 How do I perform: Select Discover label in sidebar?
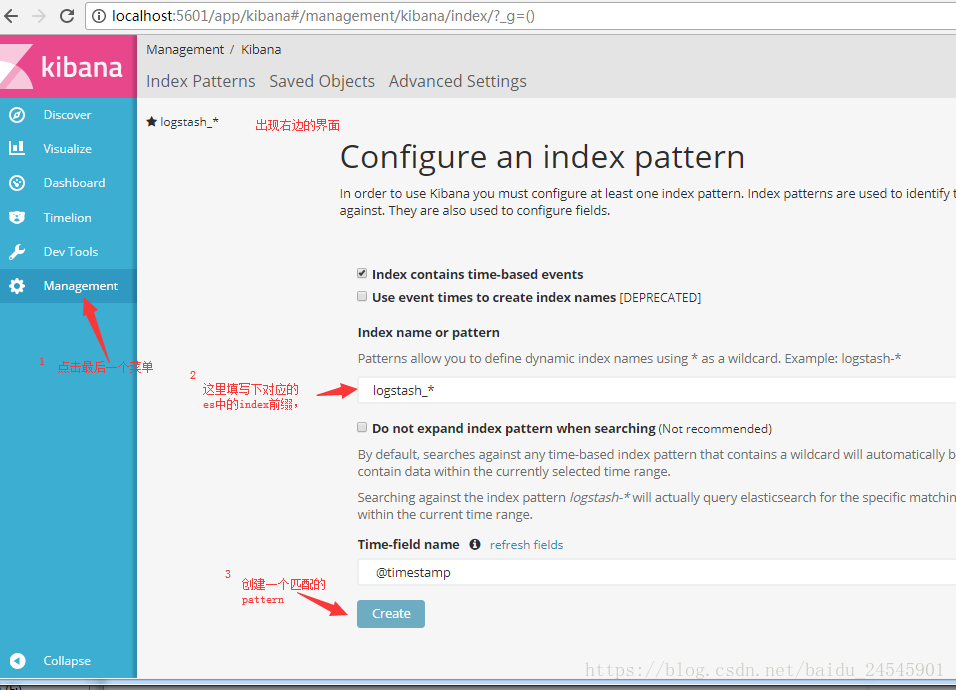pyautogui.click(x=68, y=115)
